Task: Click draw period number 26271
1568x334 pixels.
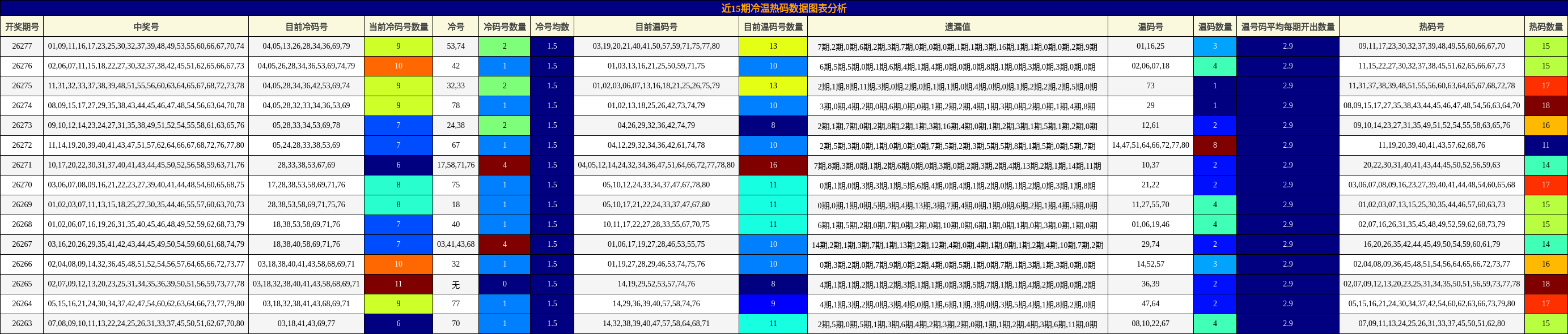Action: point(22,165)
